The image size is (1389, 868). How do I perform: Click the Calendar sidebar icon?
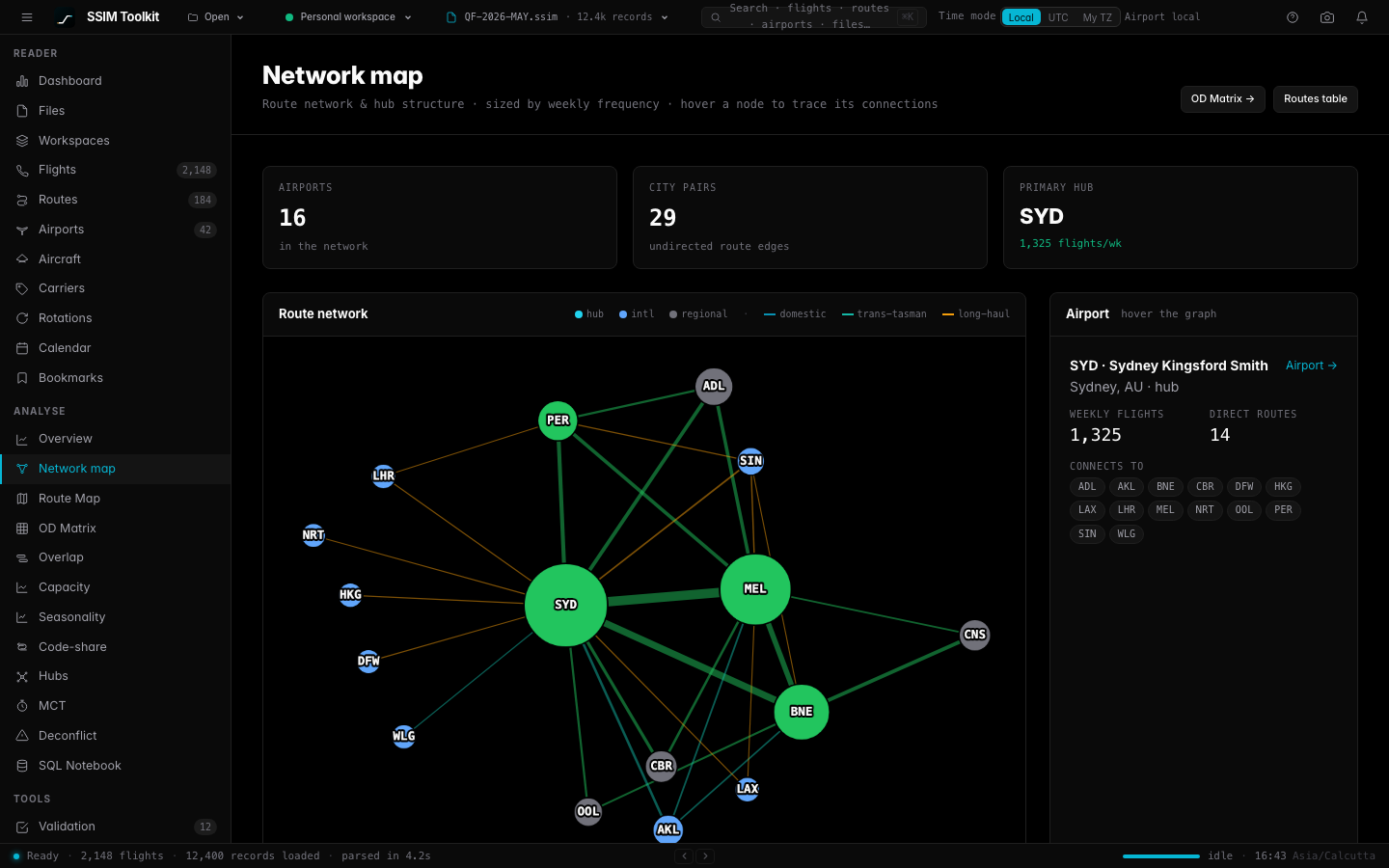click(x=22, y=348)
